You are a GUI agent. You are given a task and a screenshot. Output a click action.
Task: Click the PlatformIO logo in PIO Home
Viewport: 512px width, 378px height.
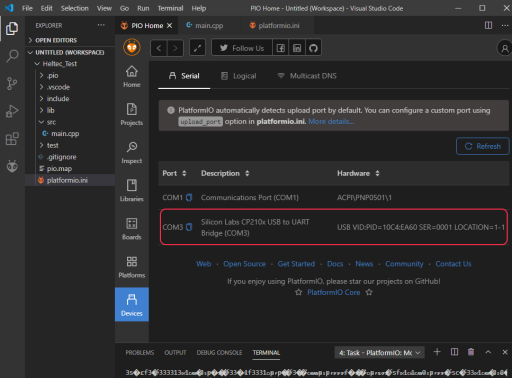pyautogui.click(x=132, y=47)
